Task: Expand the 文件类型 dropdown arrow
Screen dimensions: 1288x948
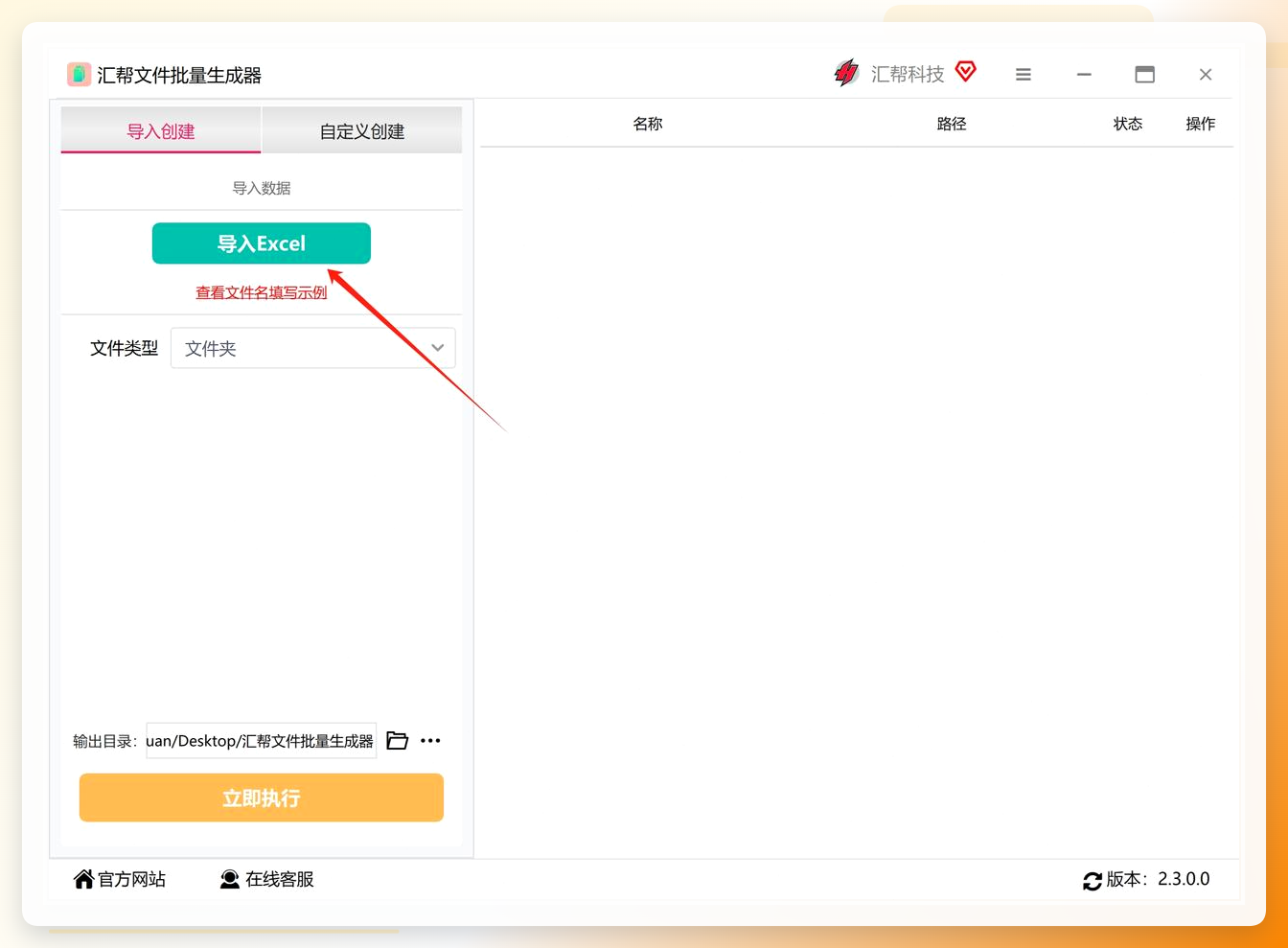Action: click(438, 348)
